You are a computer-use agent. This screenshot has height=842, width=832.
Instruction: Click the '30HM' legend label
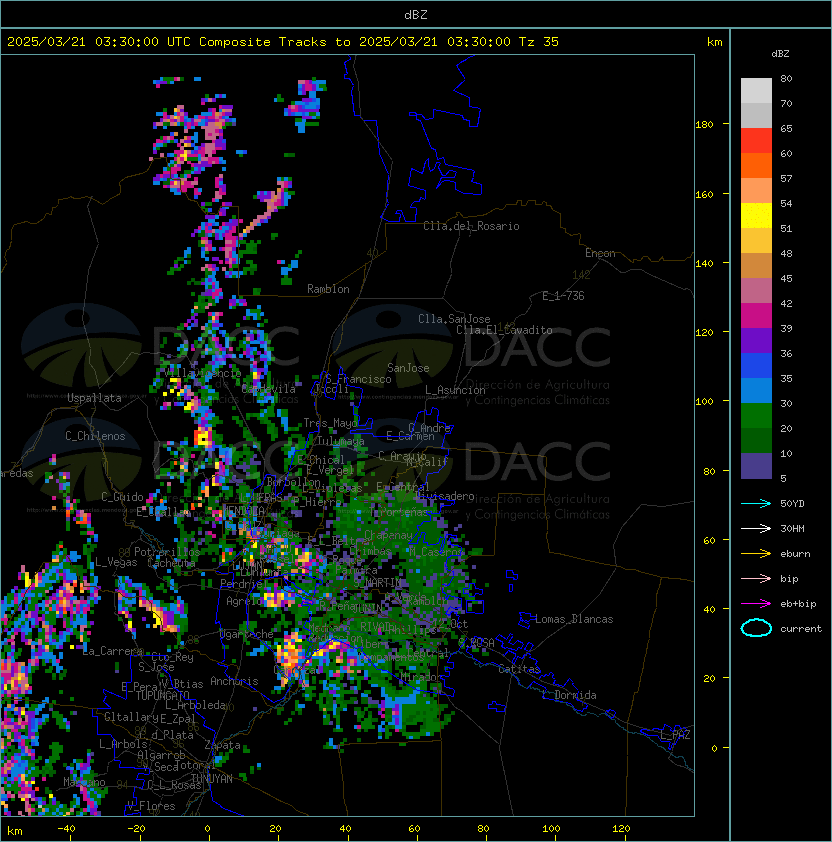[792, 528]
